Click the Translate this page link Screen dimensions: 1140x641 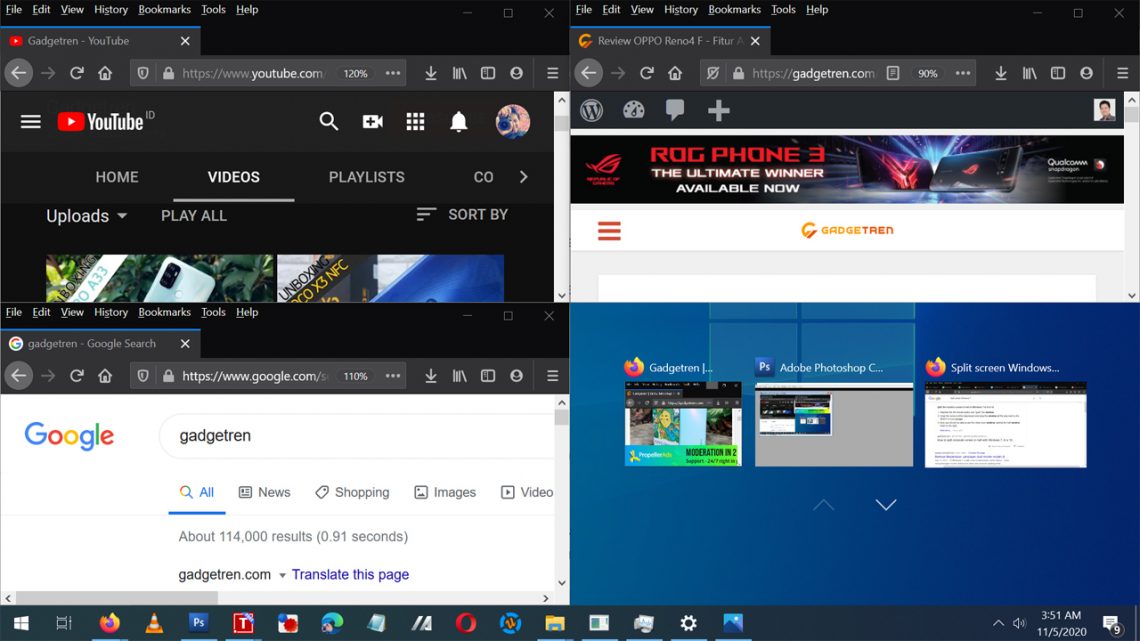(x=351, y=574)
